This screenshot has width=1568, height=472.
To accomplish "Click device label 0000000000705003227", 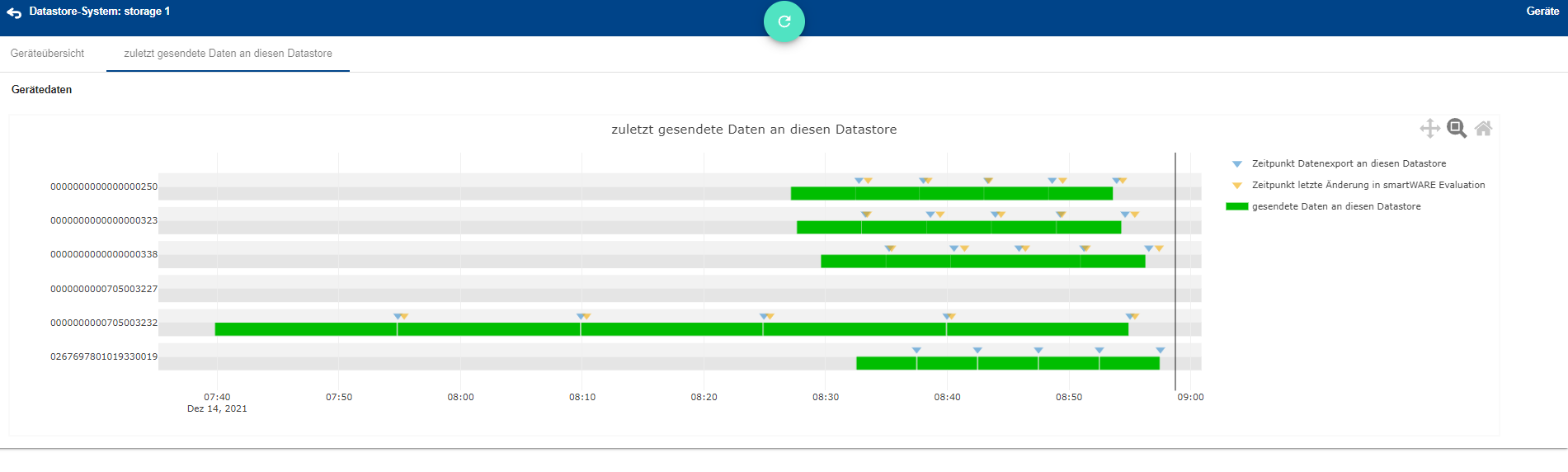I will coord(104,289).
